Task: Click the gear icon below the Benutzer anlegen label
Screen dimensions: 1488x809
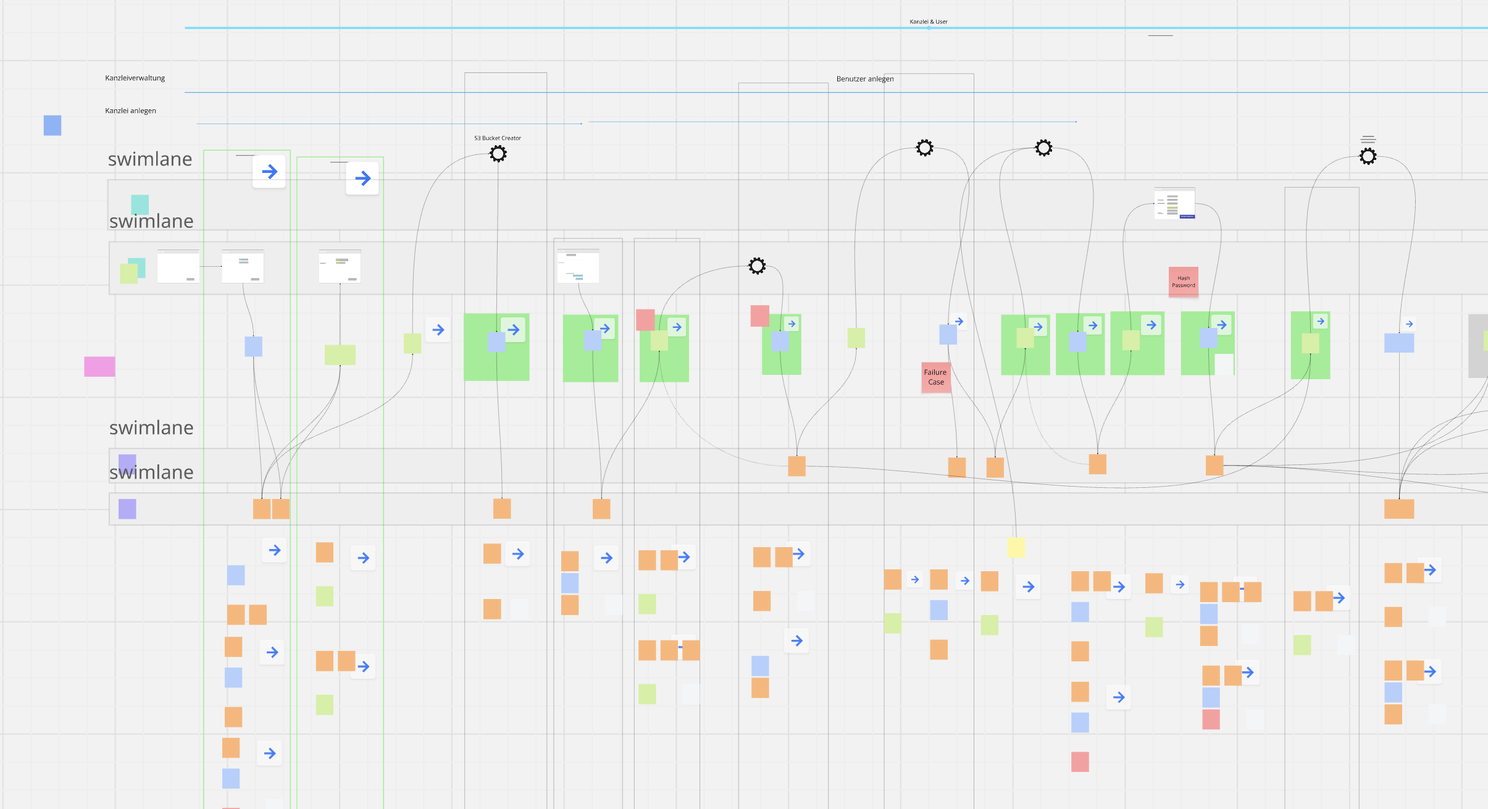Action: pyautogui.click(x=923, y=147)
